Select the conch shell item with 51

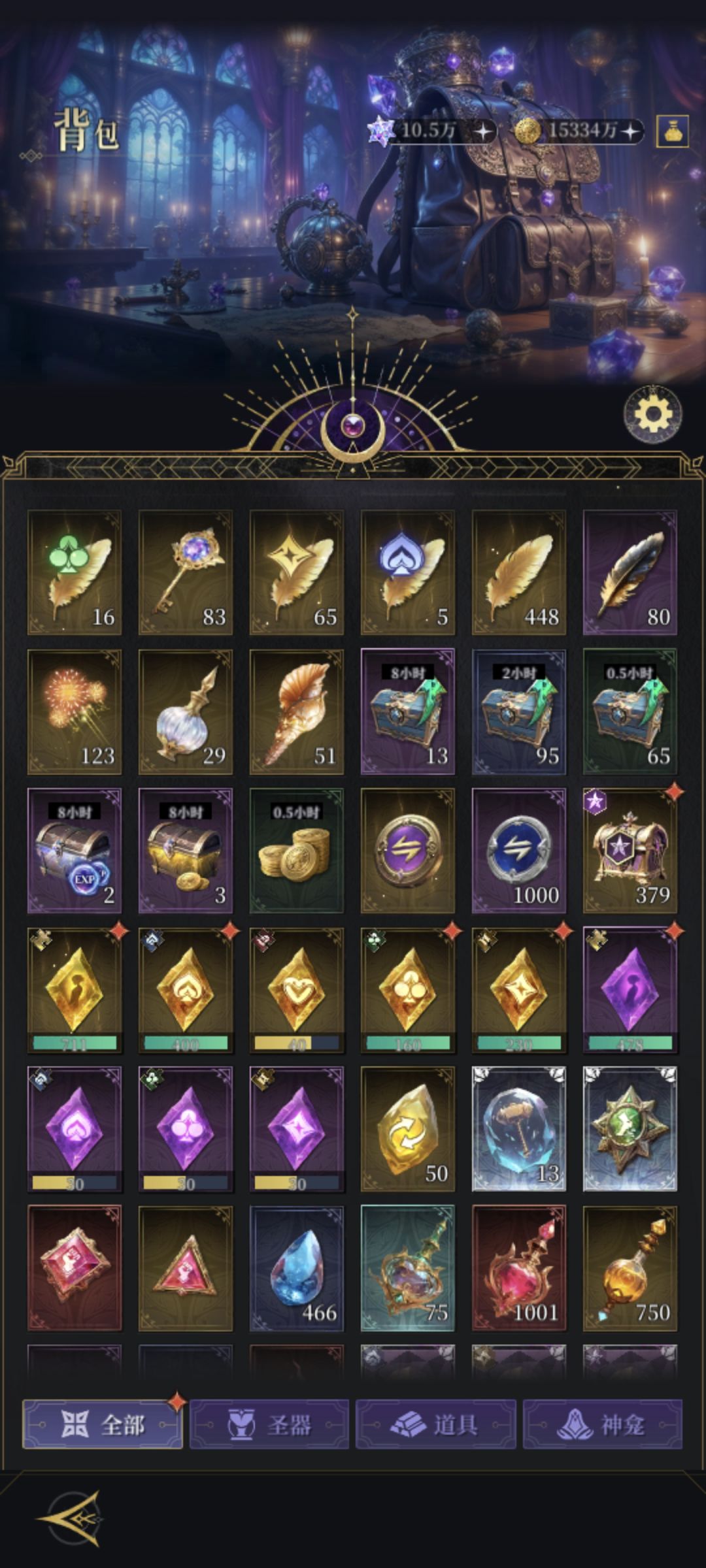(x=297, y=711)
